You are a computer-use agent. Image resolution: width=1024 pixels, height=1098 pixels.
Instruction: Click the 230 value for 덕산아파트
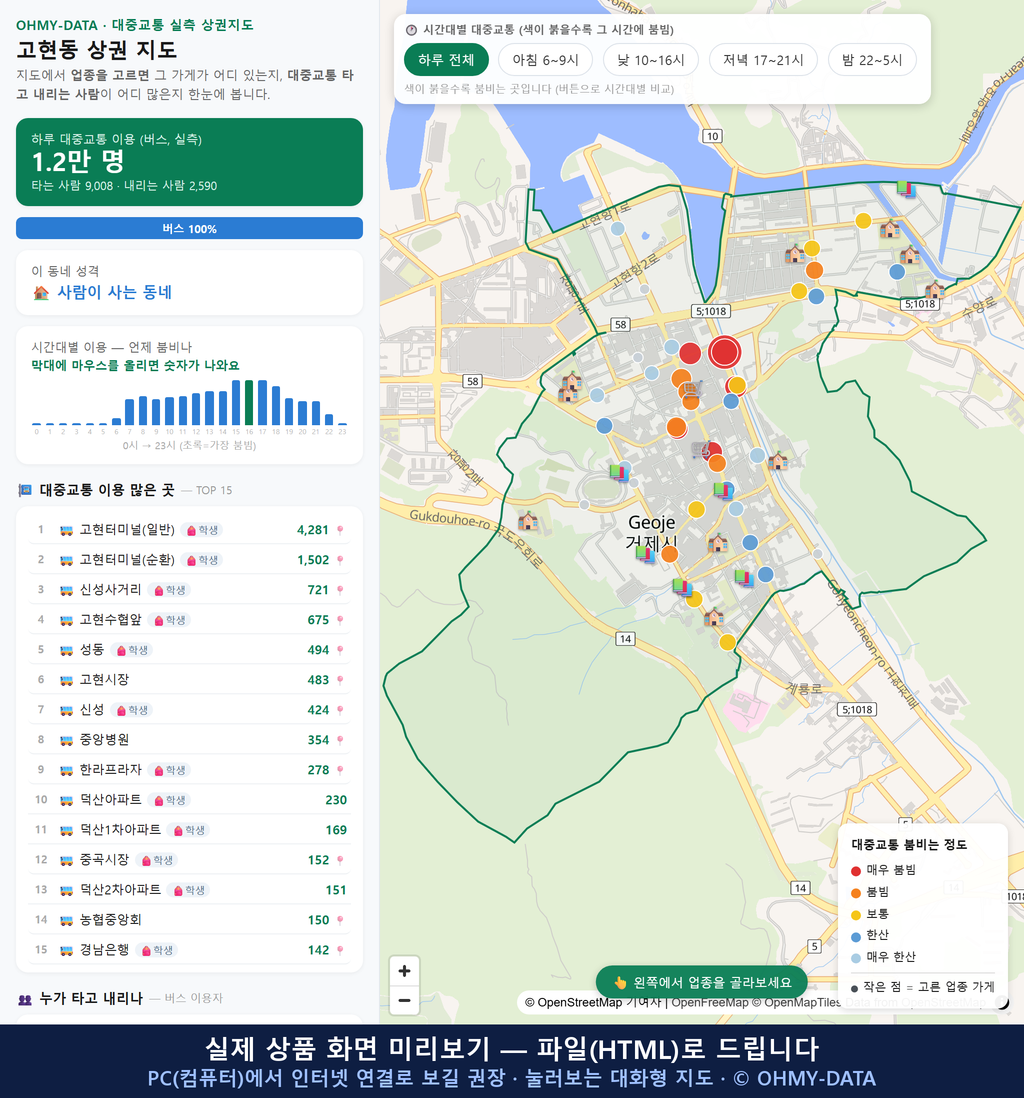336,800
